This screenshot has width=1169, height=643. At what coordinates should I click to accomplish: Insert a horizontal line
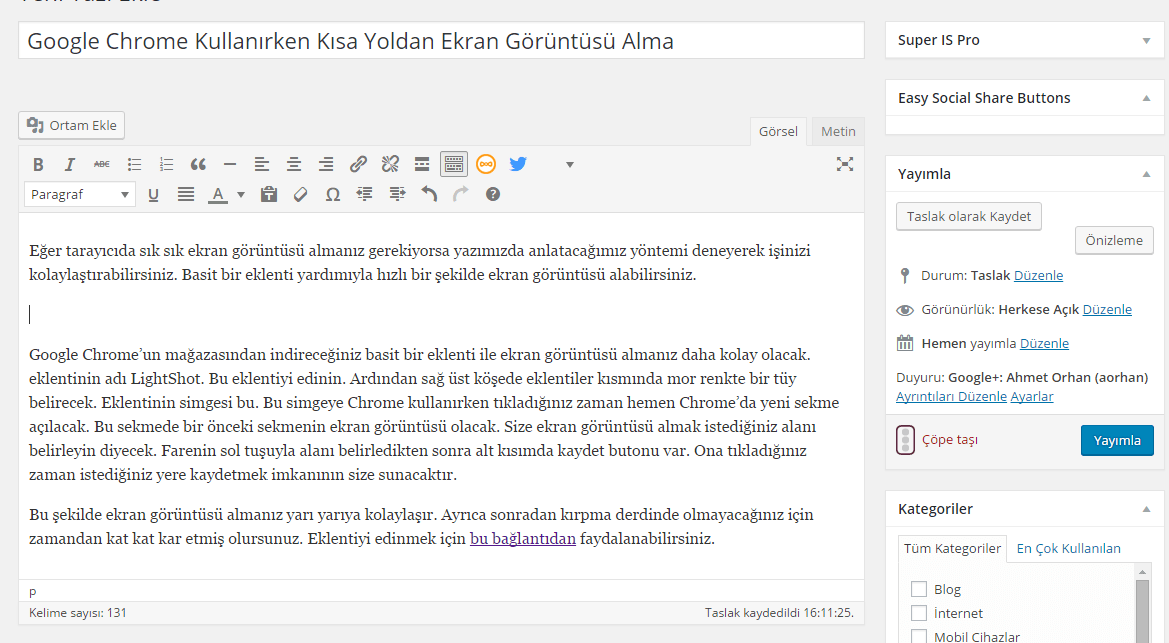(x=230, y=164)
